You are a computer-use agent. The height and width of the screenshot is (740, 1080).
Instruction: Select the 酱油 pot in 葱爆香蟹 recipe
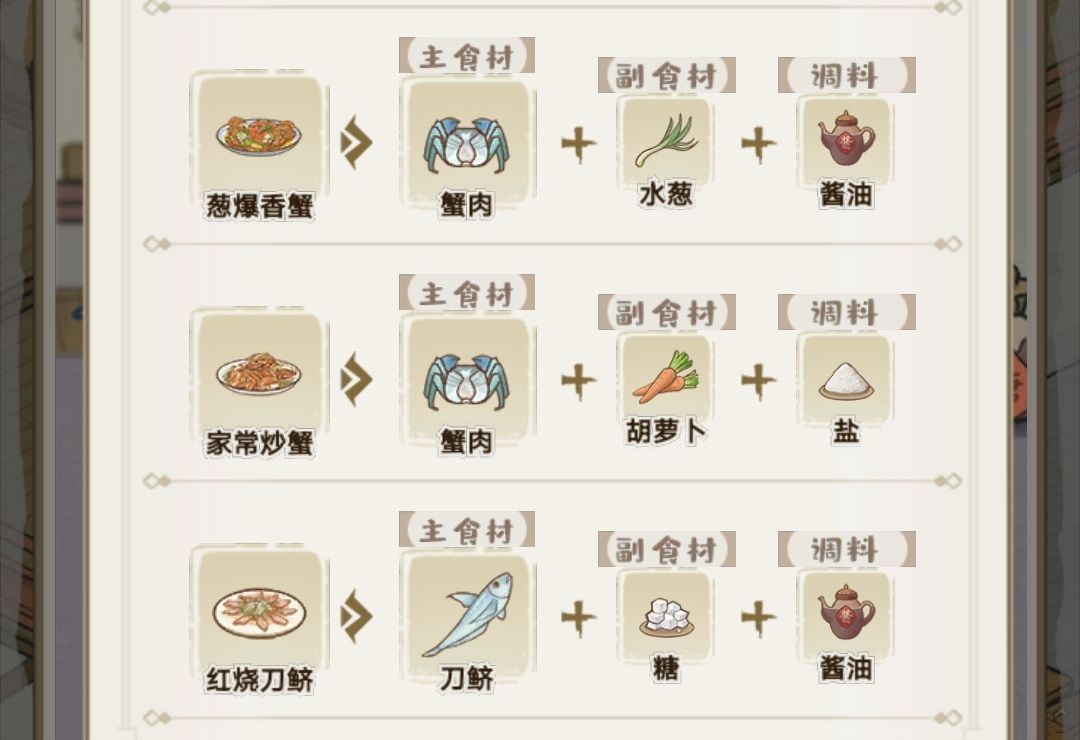pyautogui.click(x=846, y=138)
